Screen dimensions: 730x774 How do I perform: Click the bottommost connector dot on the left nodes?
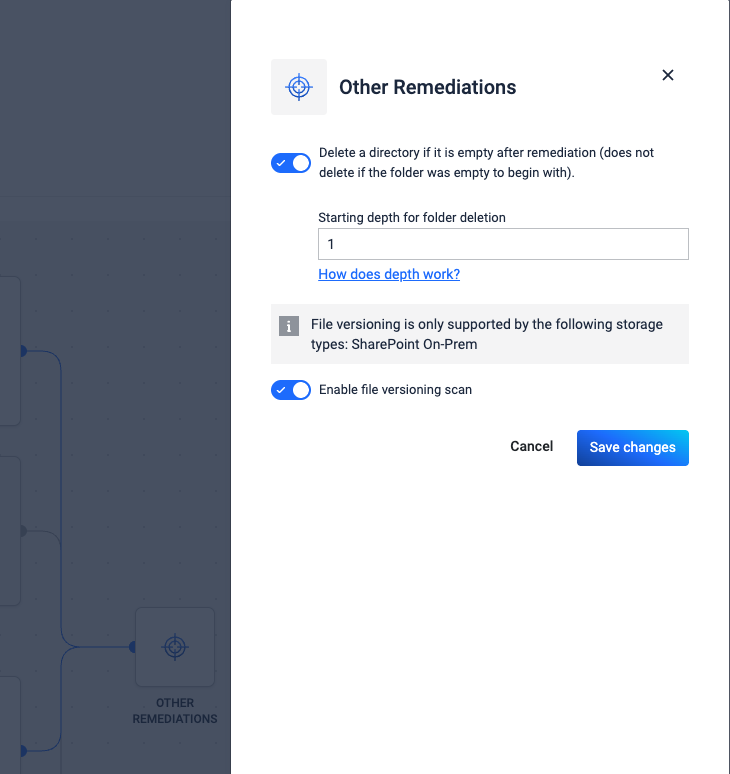click(22, 750)
